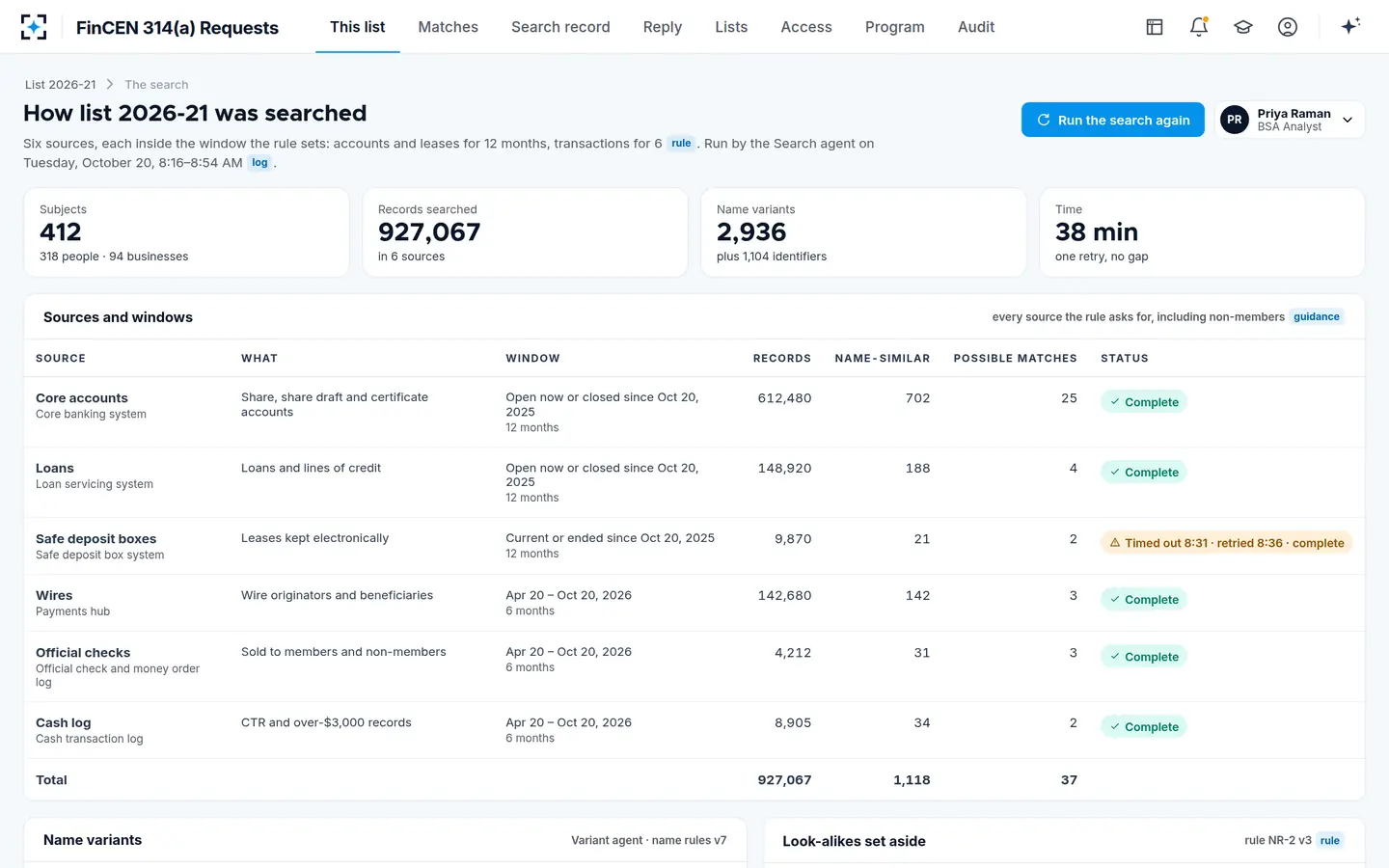The image size is (1389, 868).
Task: Open the Reply tab
Action: pos(663,27)
